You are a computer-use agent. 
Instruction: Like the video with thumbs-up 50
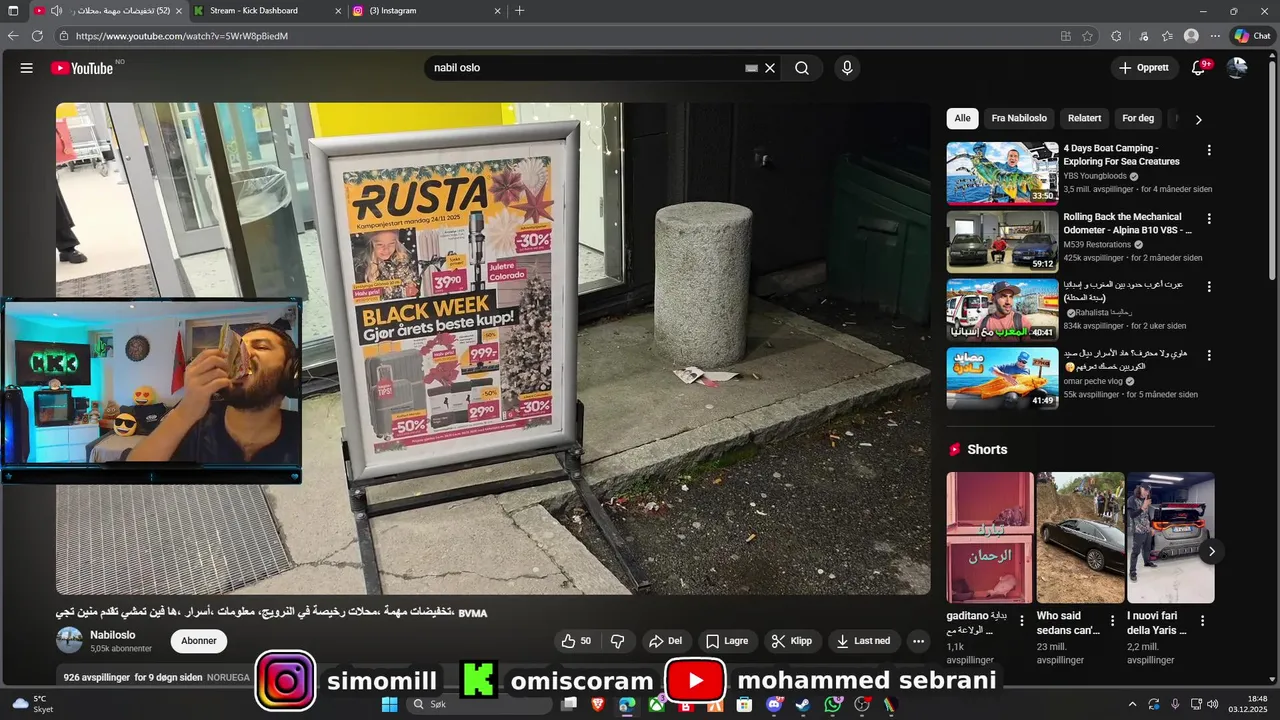[x=577, y=641]
